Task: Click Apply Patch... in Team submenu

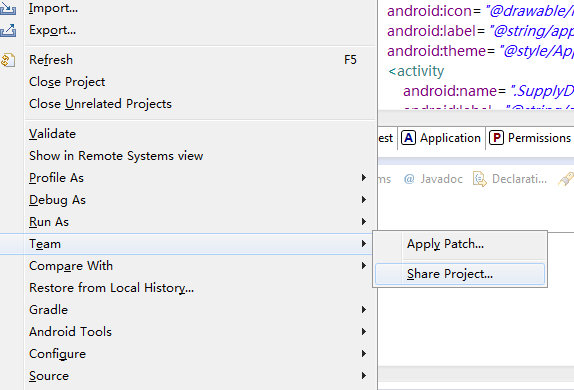Action: [460, 244]
